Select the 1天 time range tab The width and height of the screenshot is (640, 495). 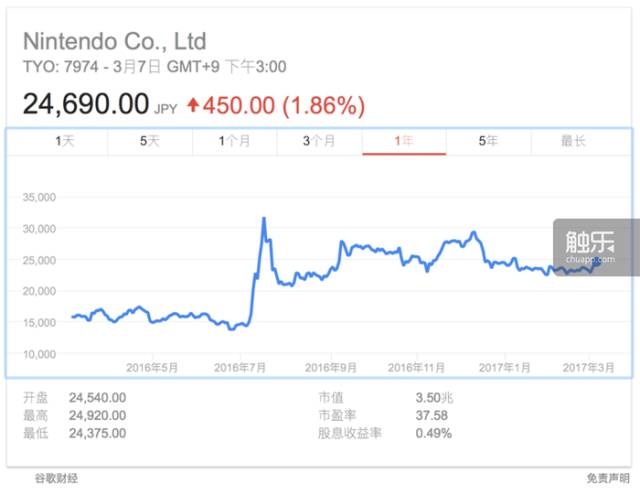(65, 141)
